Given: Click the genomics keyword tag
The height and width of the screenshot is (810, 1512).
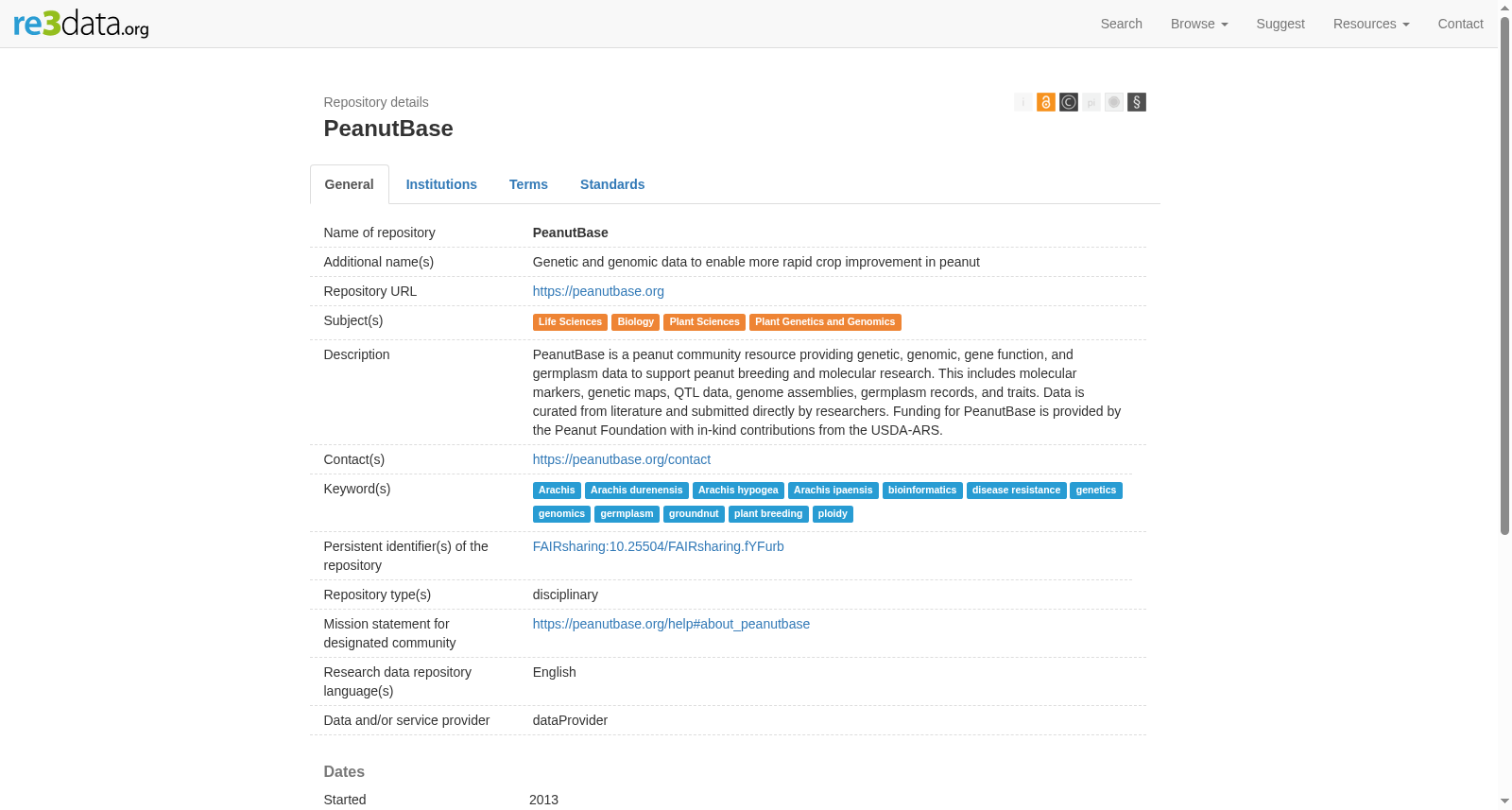Looking at the screenshot, I should (x=561, y=514).
